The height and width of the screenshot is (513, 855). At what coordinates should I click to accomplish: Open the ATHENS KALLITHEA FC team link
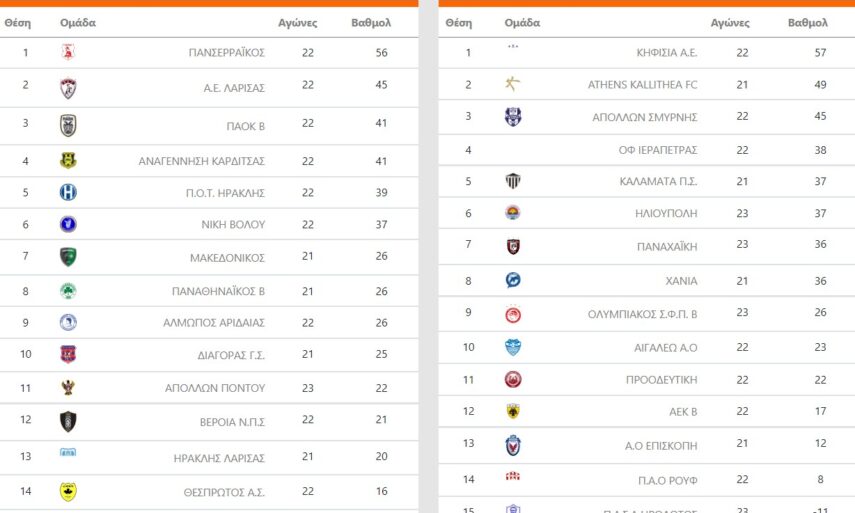pos(642,85)
